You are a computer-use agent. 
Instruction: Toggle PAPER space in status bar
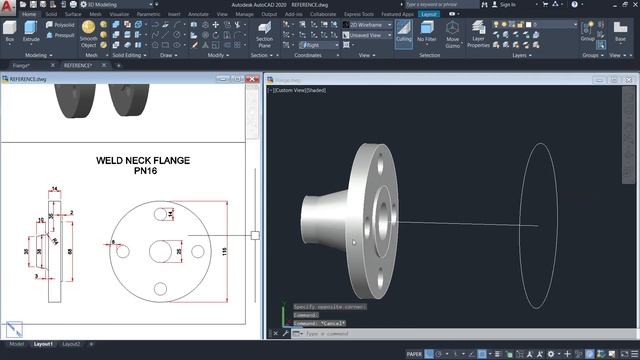[414, 354]
